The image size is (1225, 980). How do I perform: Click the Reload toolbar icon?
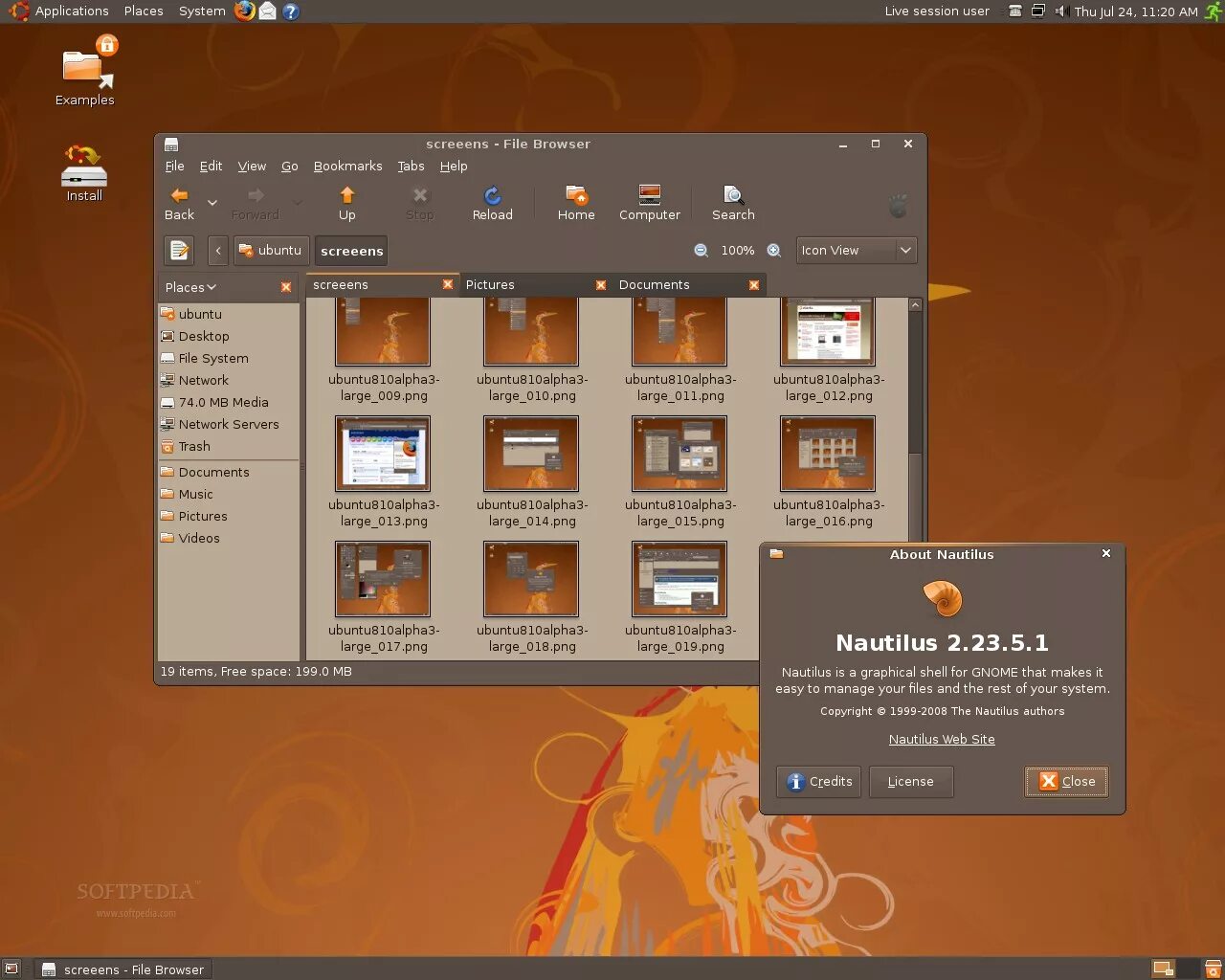pyautogui.click(x=492, y=203)
